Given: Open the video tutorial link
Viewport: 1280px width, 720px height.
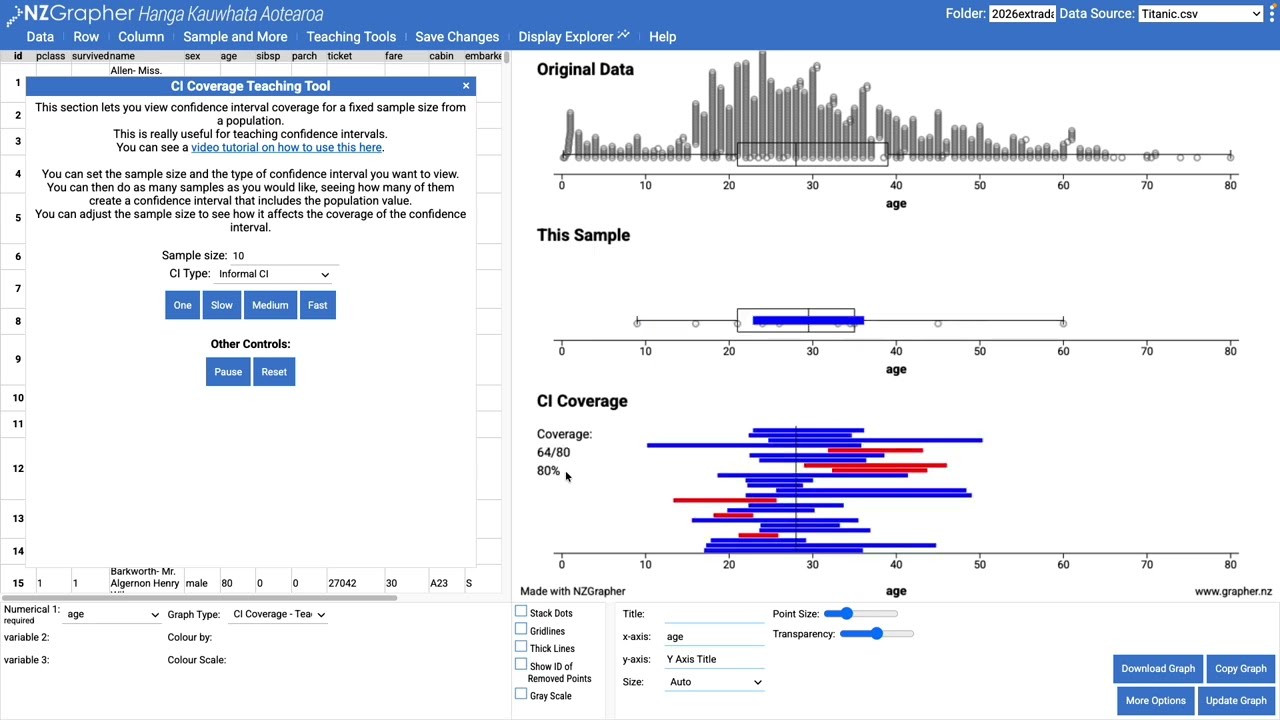Looking at the screenshot, I should pyautogui.click(x=286, y=148).
